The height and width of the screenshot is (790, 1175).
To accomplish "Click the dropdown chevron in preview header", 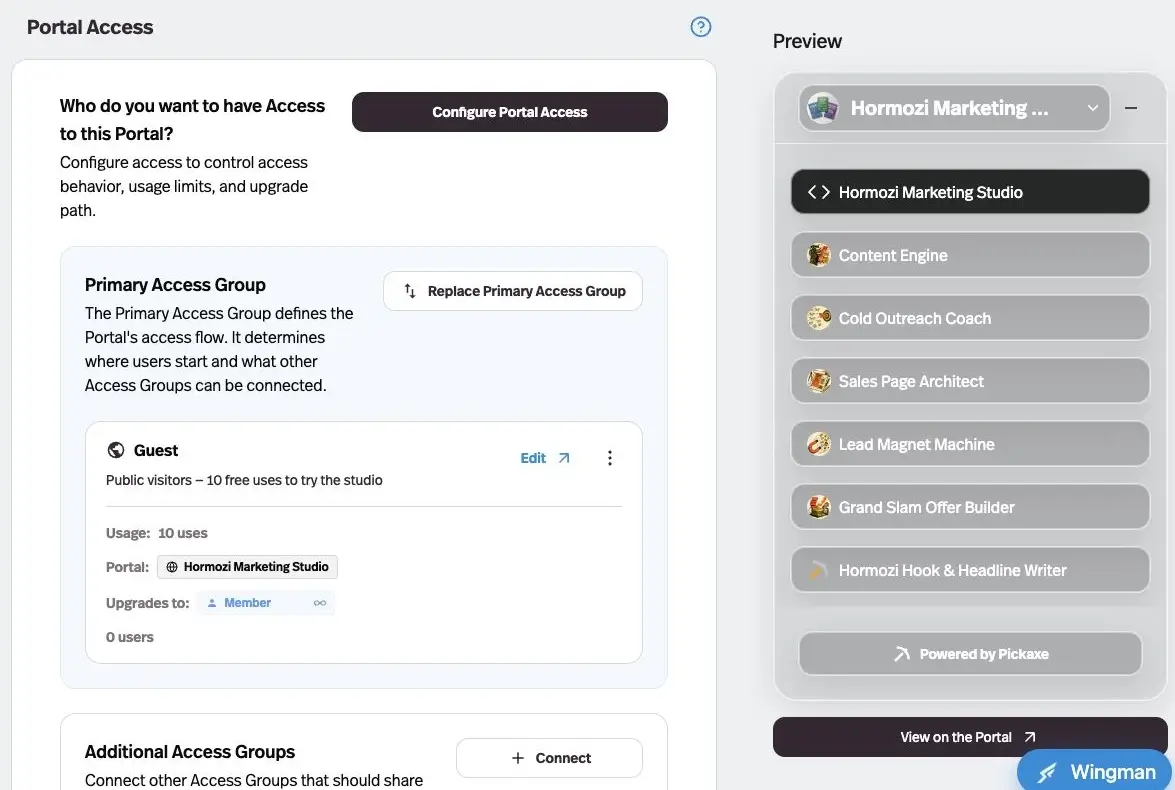I will click(x=1093, y=108).
